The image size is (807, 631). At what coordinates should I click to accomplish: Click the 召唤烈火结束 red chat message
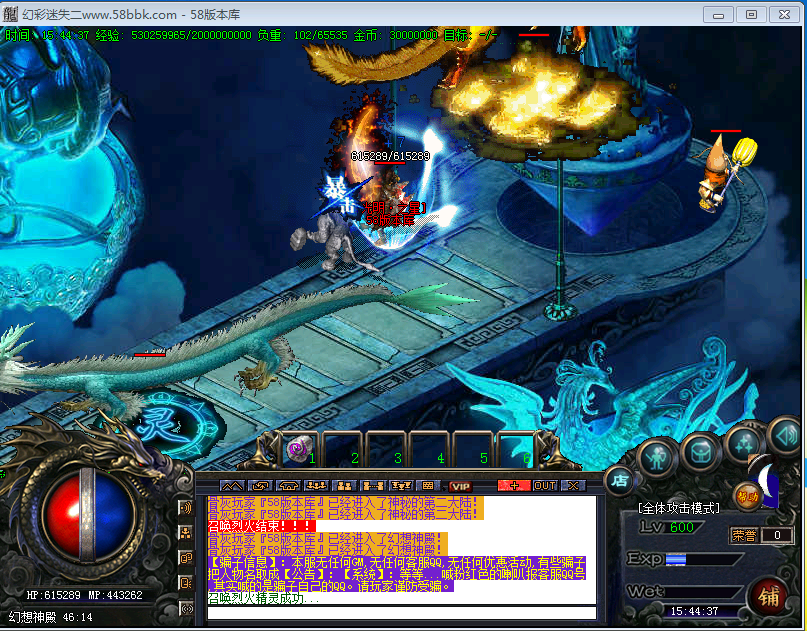[x=261, y=526]
